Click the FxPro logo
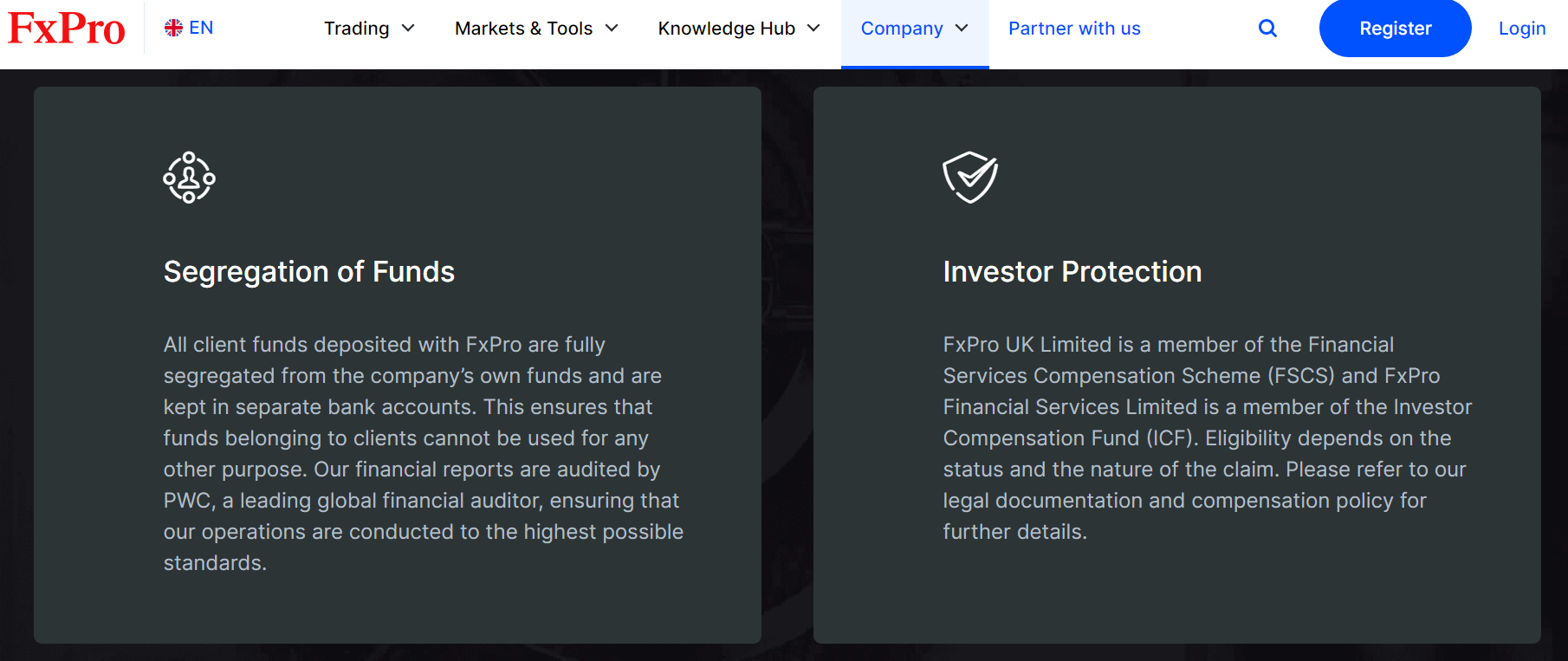 (66, 29)
